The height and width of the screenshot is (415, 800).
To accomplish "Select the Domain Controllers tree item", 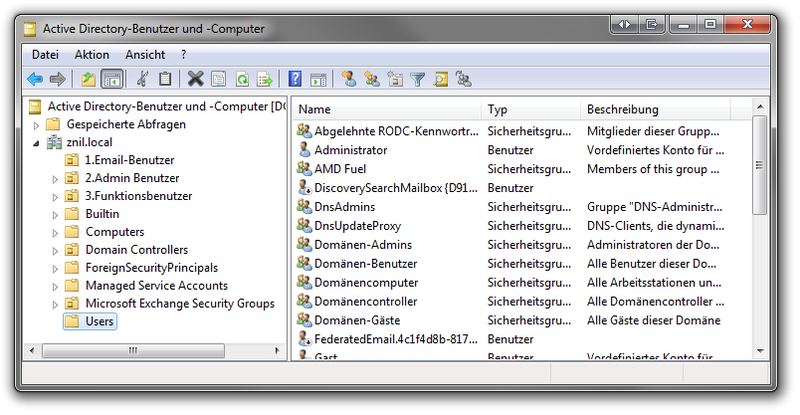I will tap(136, 250).
